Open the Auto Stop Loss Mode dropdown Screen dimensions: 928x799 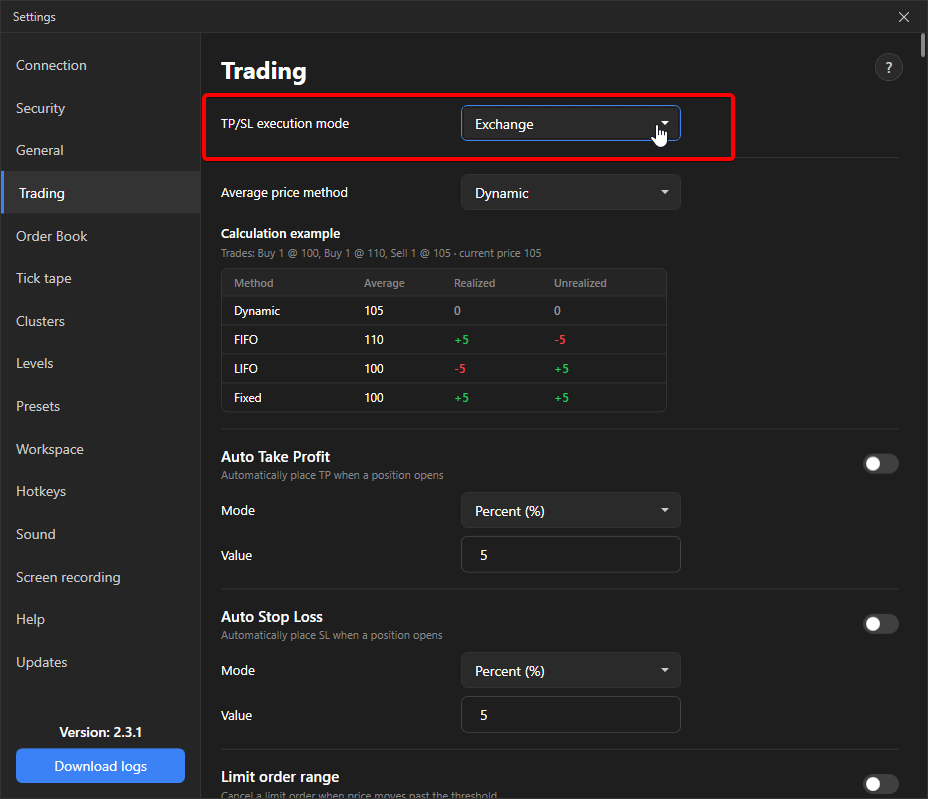click(571, 671)
